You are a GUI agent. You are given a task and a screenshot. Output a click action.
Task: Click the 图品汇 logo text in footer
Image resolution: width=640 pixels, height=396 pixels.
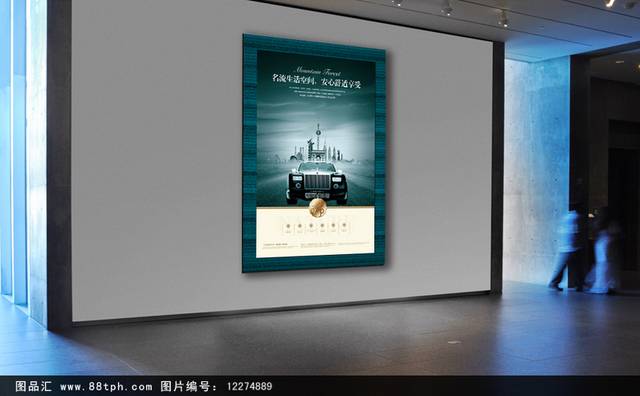(34, 386)
